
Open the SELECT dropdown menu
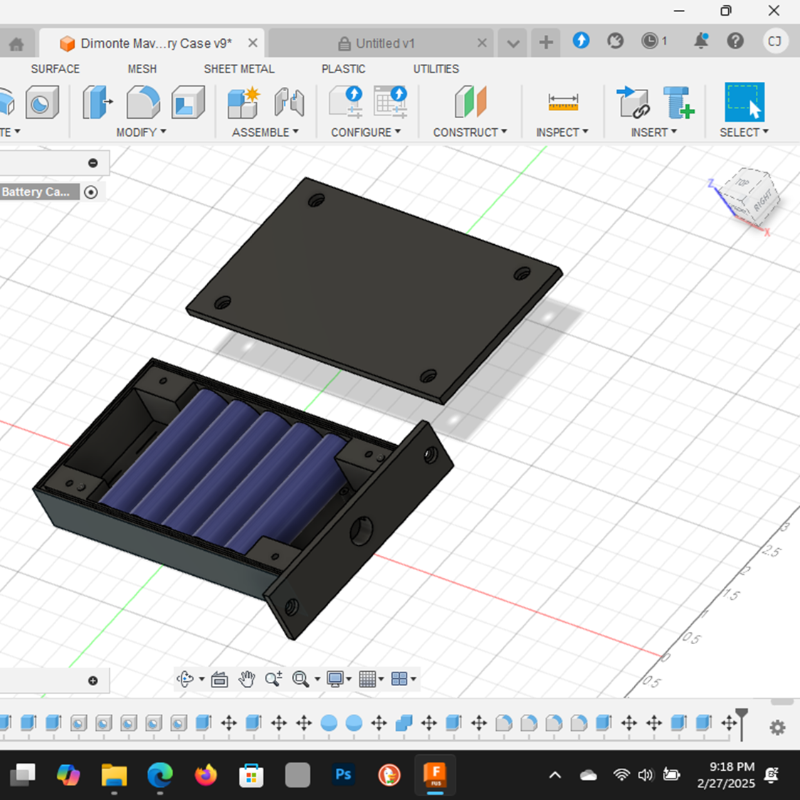[x=744, y=133]
